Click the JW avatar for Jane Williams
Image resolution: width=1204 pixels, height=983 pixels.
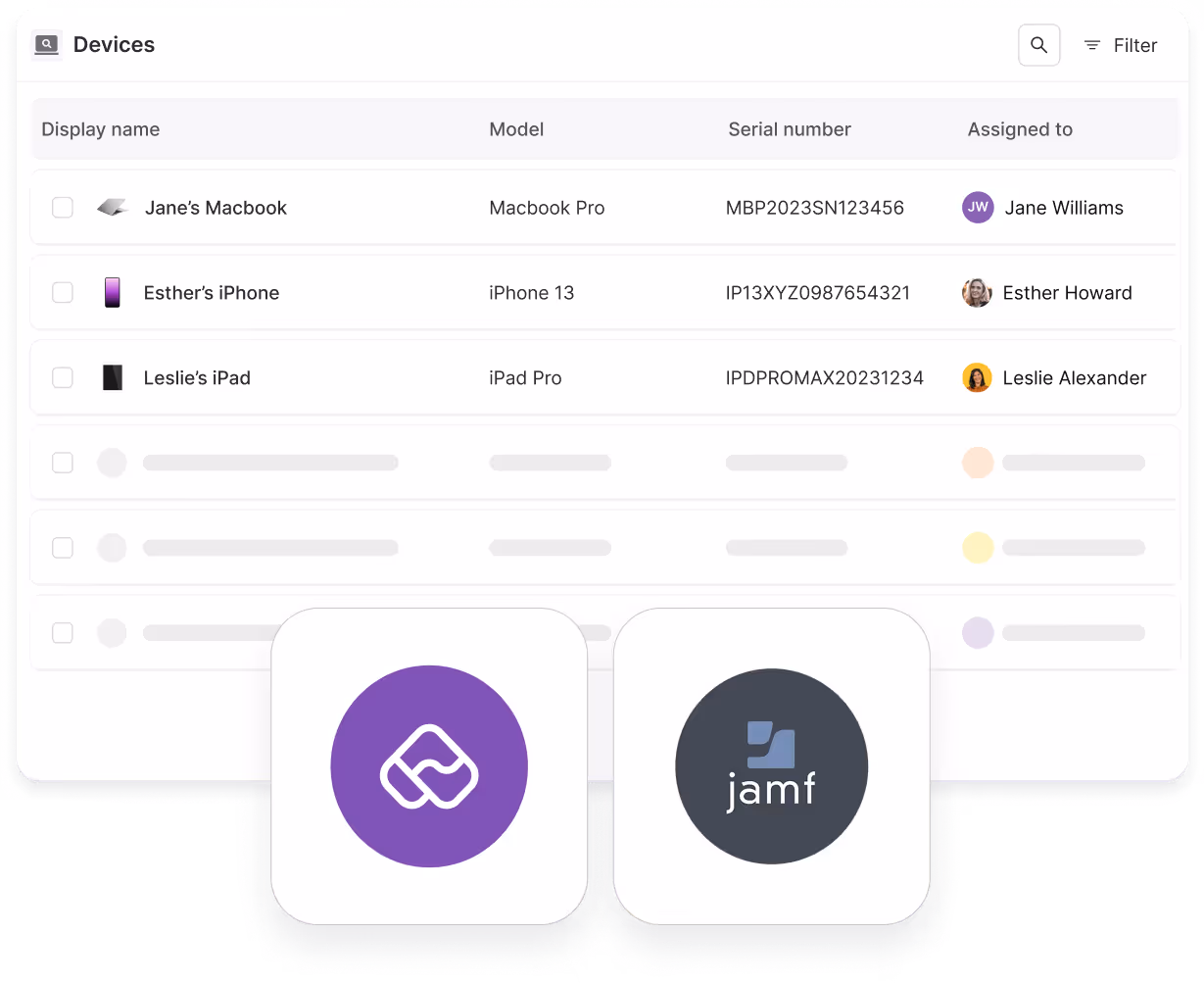point(978,208)
